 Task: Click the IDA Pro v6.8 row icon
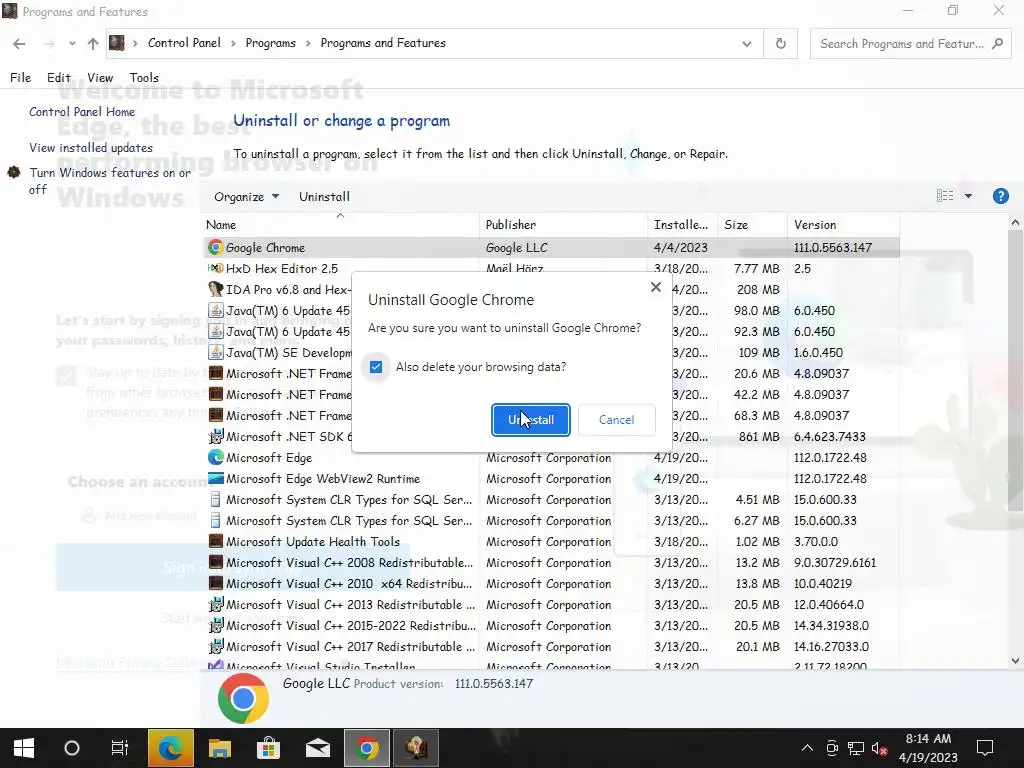click(215, 289)
